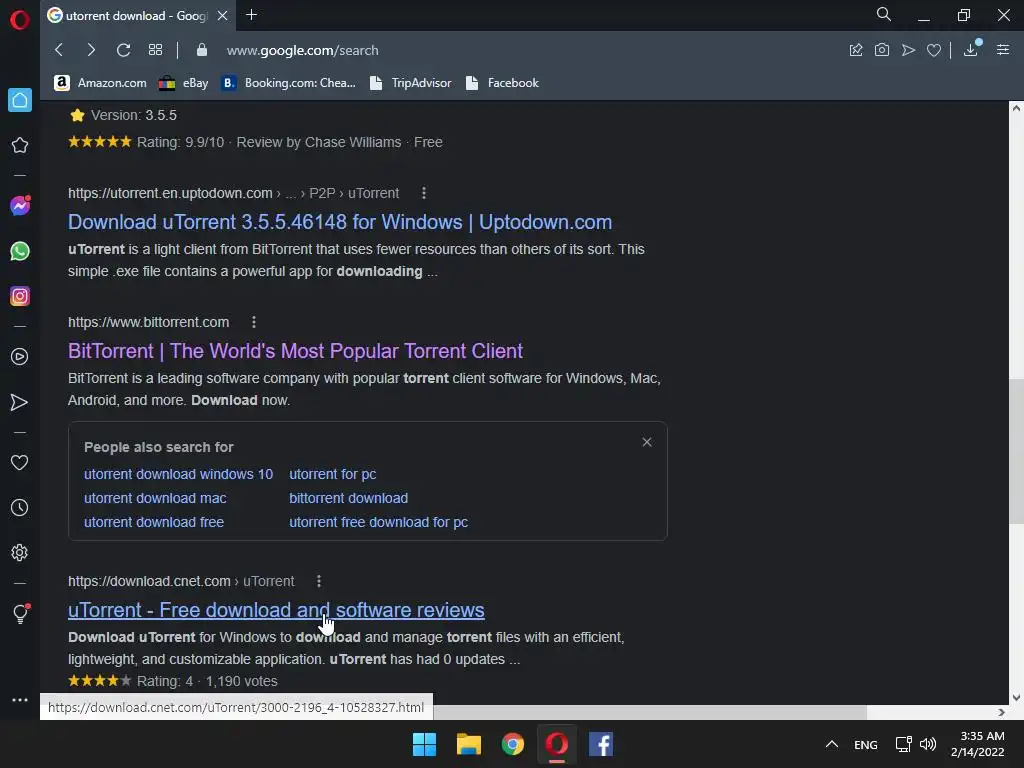Search open tabs with magnifier icon

(x=884, y=14)
